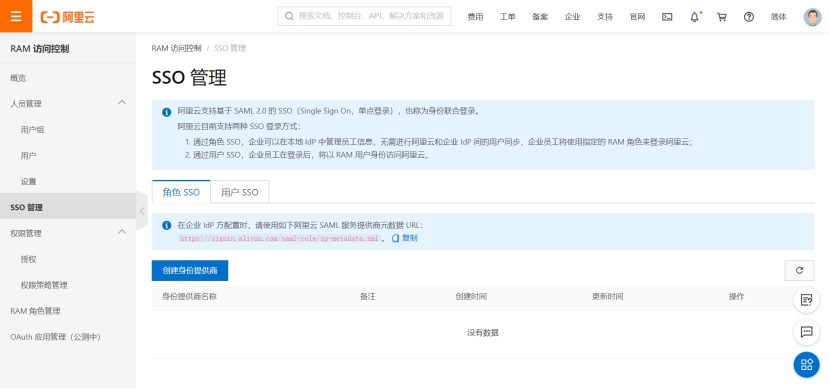Collapse the sidebar with the arrow handle
The width and height of the screenshot is (830, 389).
tap(141, 211)
